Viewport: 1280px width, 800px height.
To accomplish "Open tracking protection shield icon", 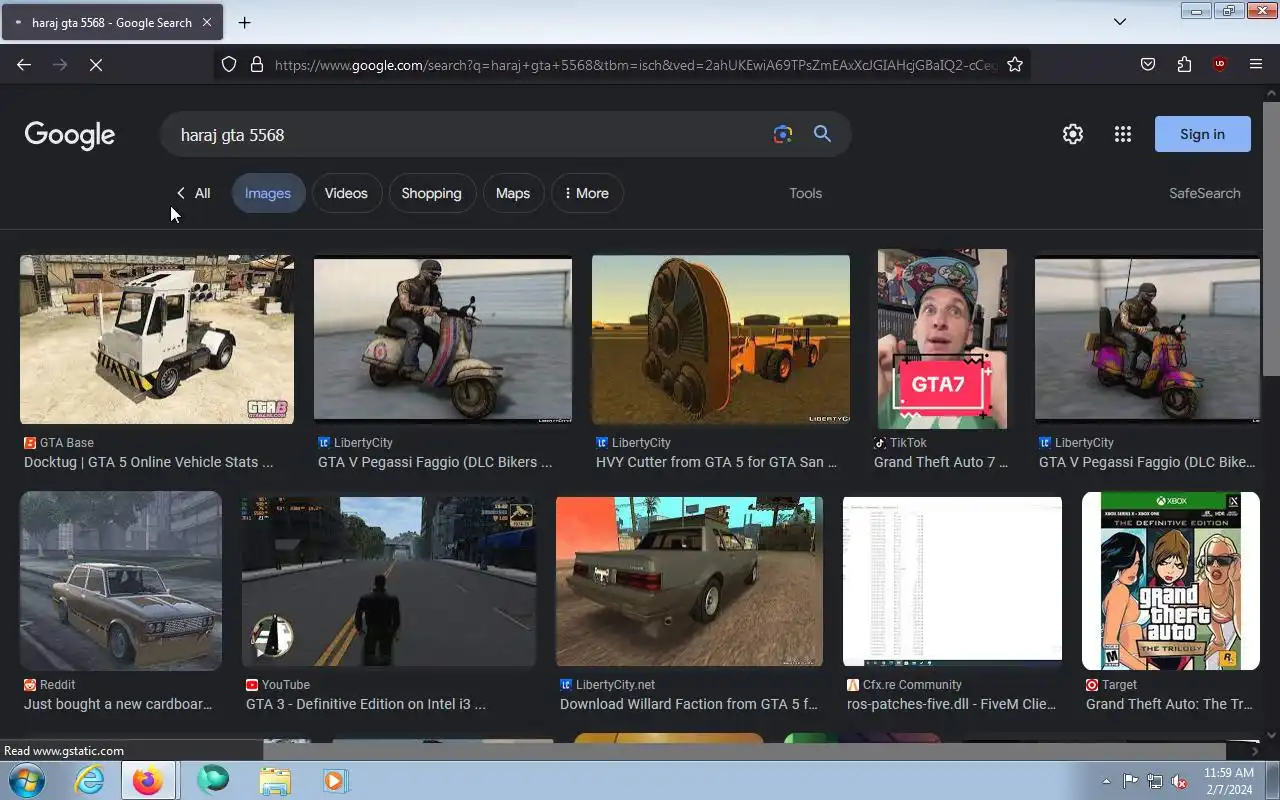I will (229, 64).
